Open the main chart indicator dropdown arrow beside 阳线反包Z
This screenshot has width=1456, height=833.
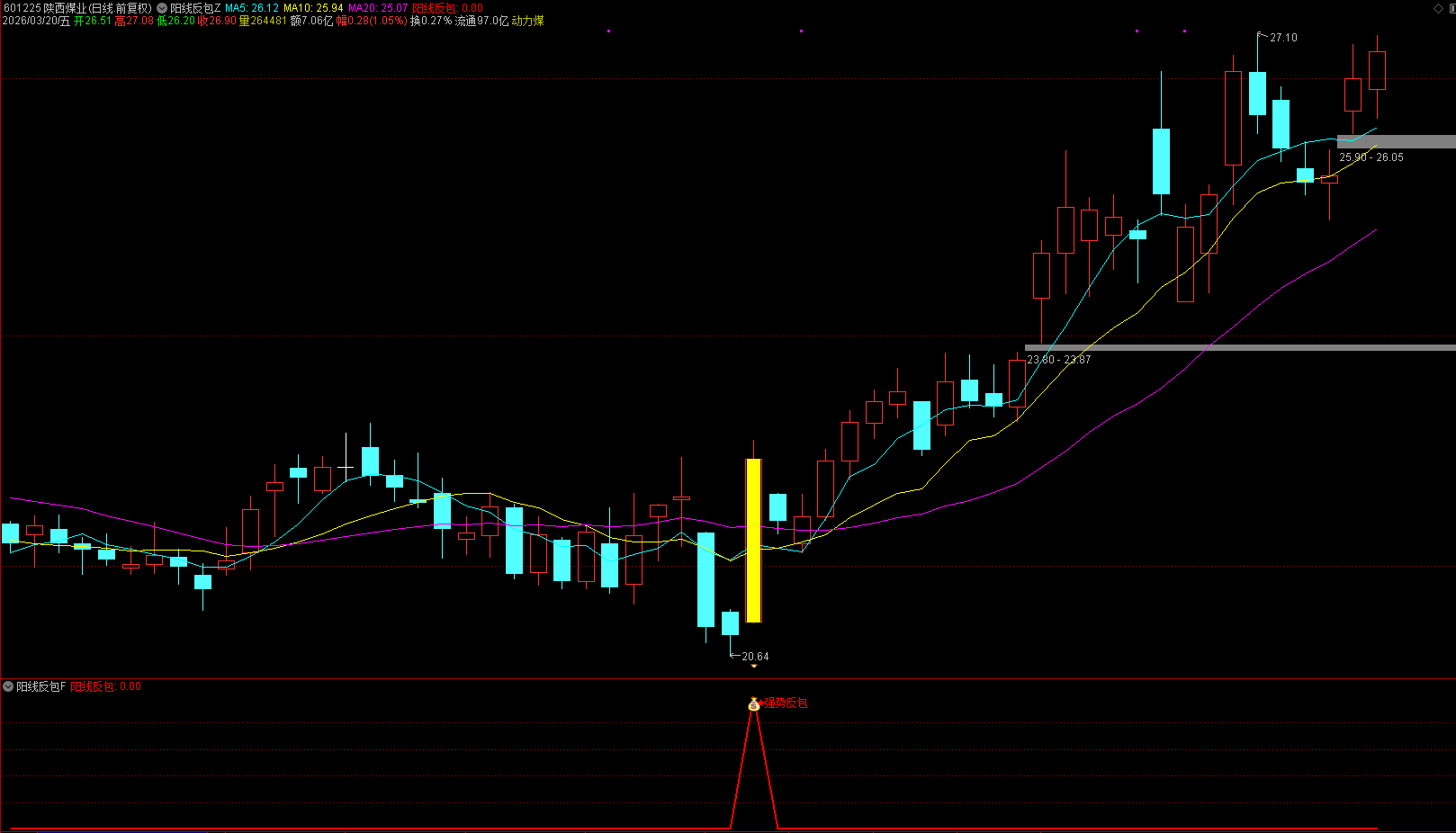pyautogui.click(x=162, y=8)
